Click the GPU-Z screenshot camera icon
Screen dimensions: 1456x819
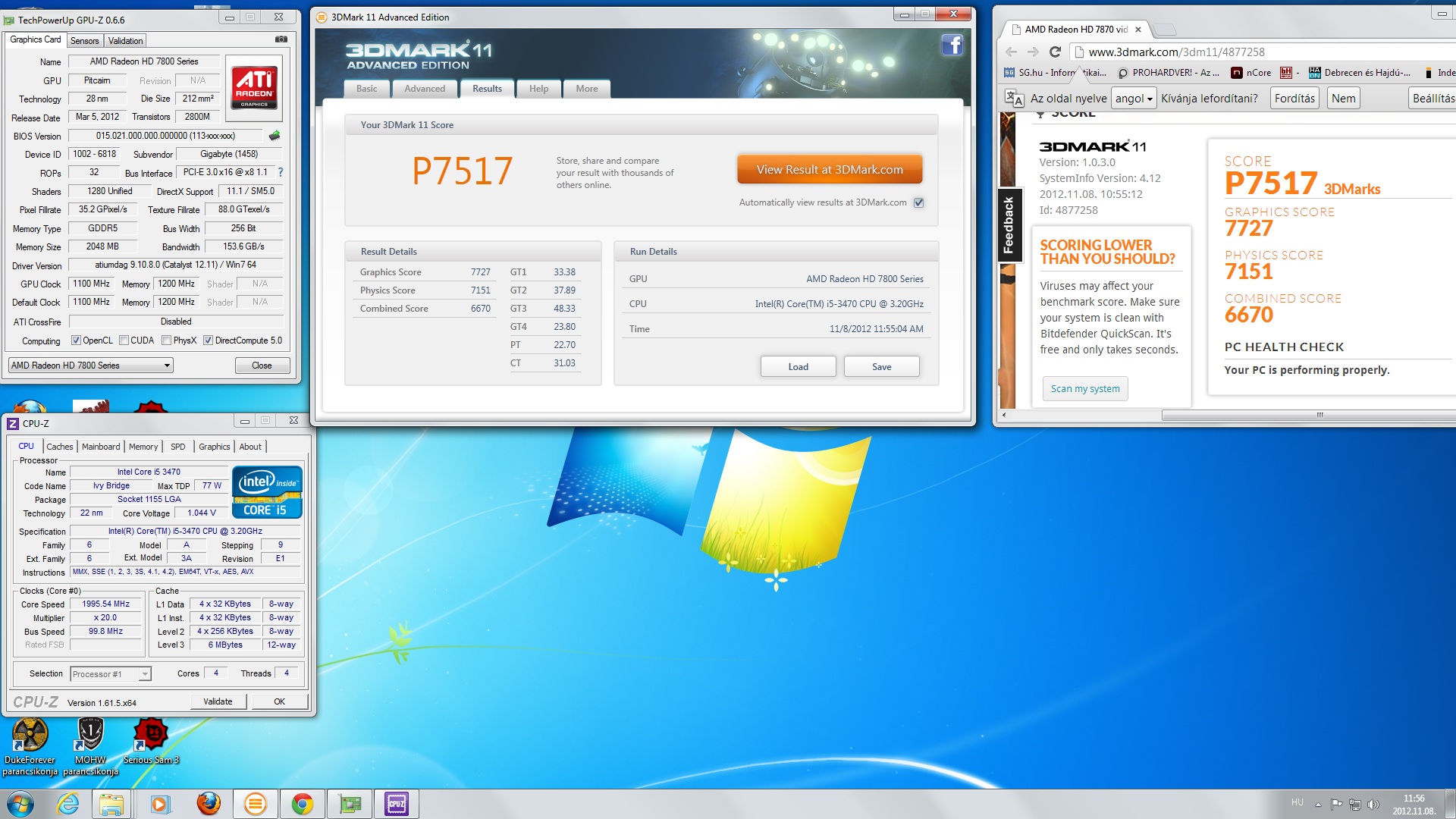coord(281,39)
